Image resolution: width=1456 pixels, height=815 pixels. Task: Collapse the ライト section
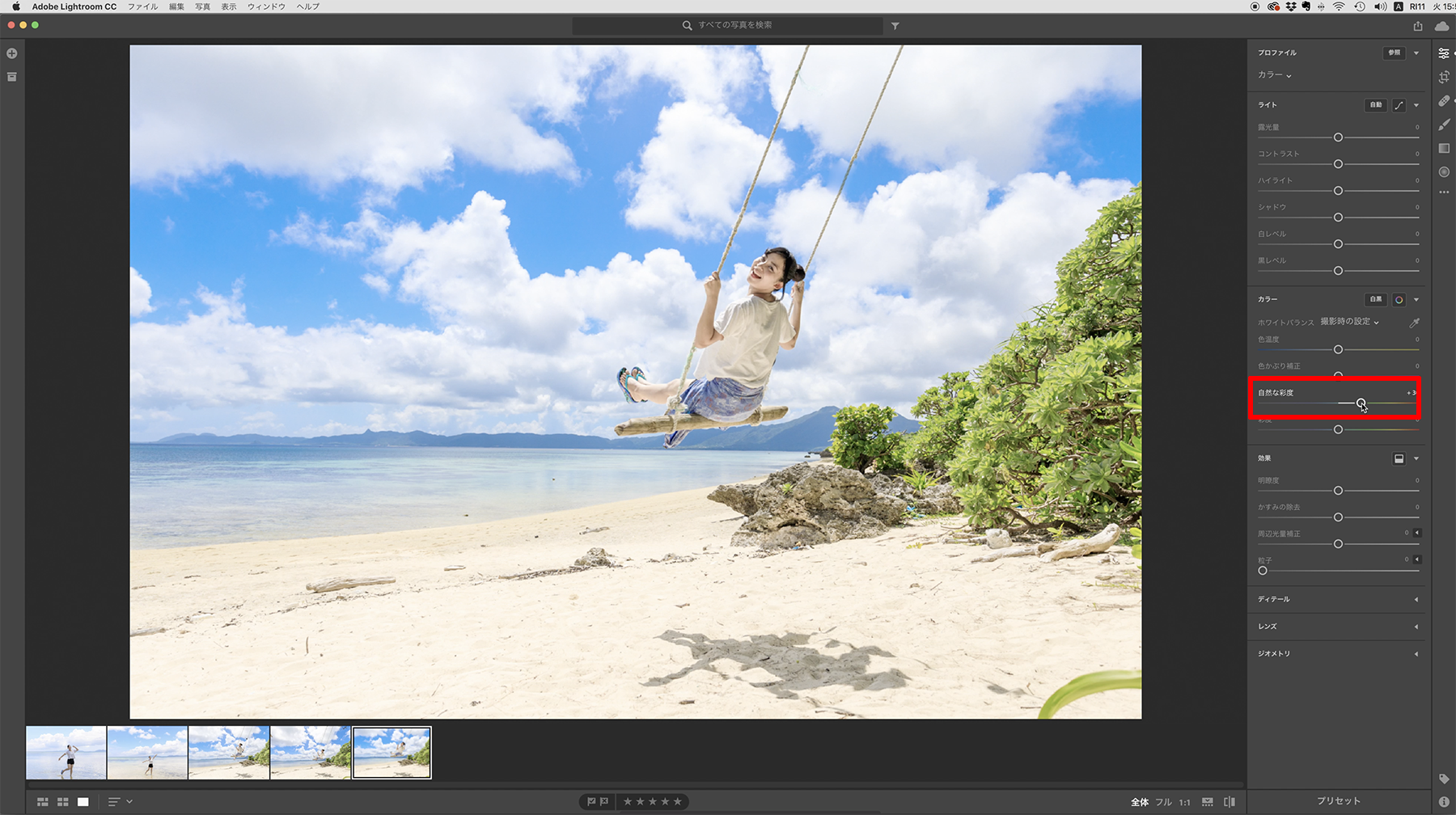(1416, 105)
